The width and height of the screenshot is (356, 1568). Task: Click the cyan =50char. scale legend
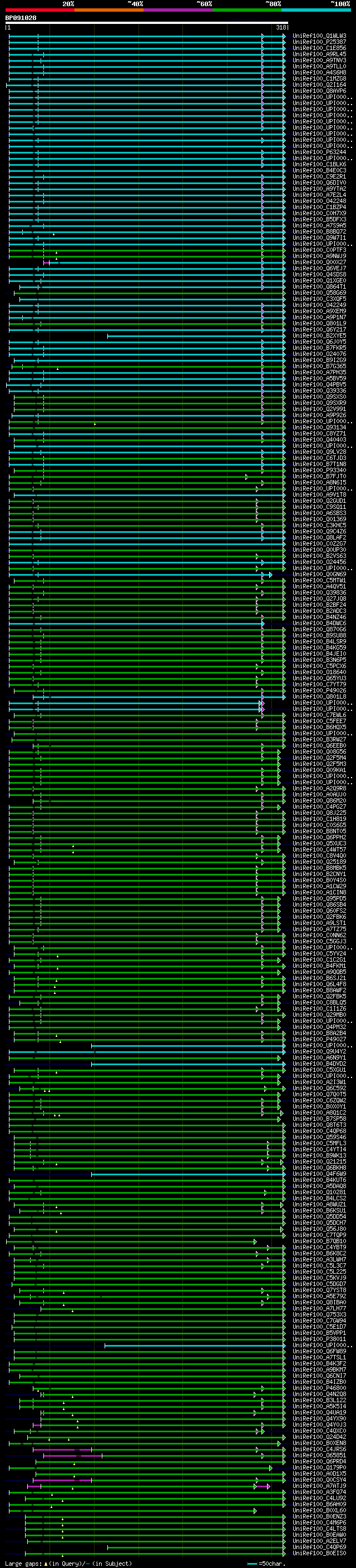[x=266, y=1564]
